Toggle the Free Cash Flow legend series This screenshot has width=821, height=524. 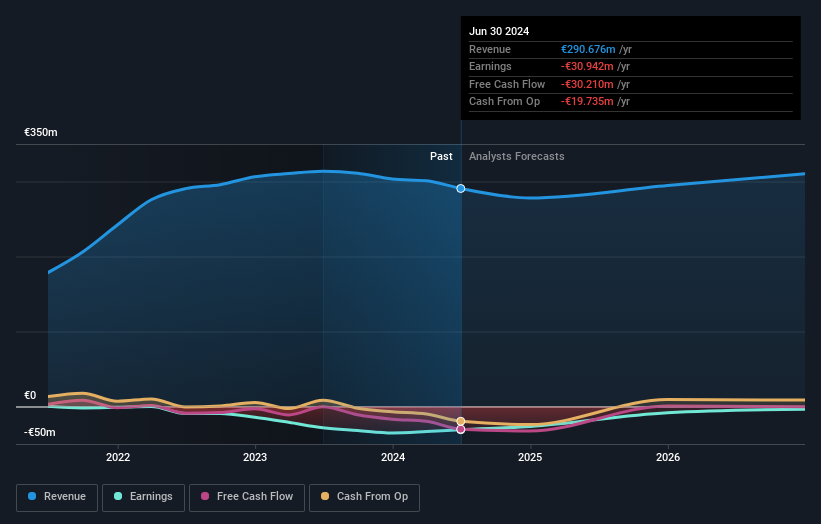pyautogui.click(x=247, y=497)
